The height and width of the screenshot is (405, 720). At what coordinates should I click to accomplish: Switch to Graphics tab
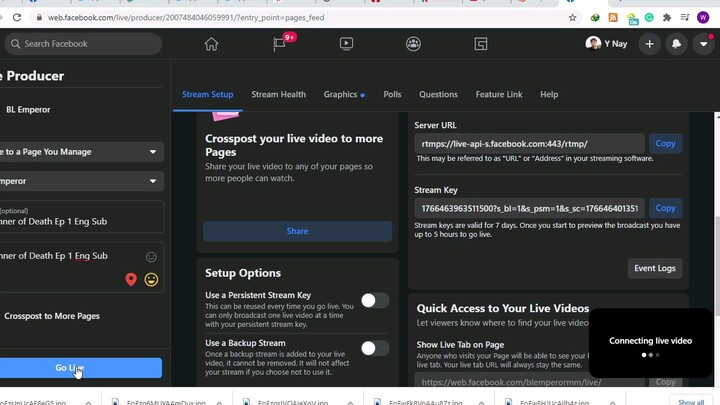(x=344, y=95)
